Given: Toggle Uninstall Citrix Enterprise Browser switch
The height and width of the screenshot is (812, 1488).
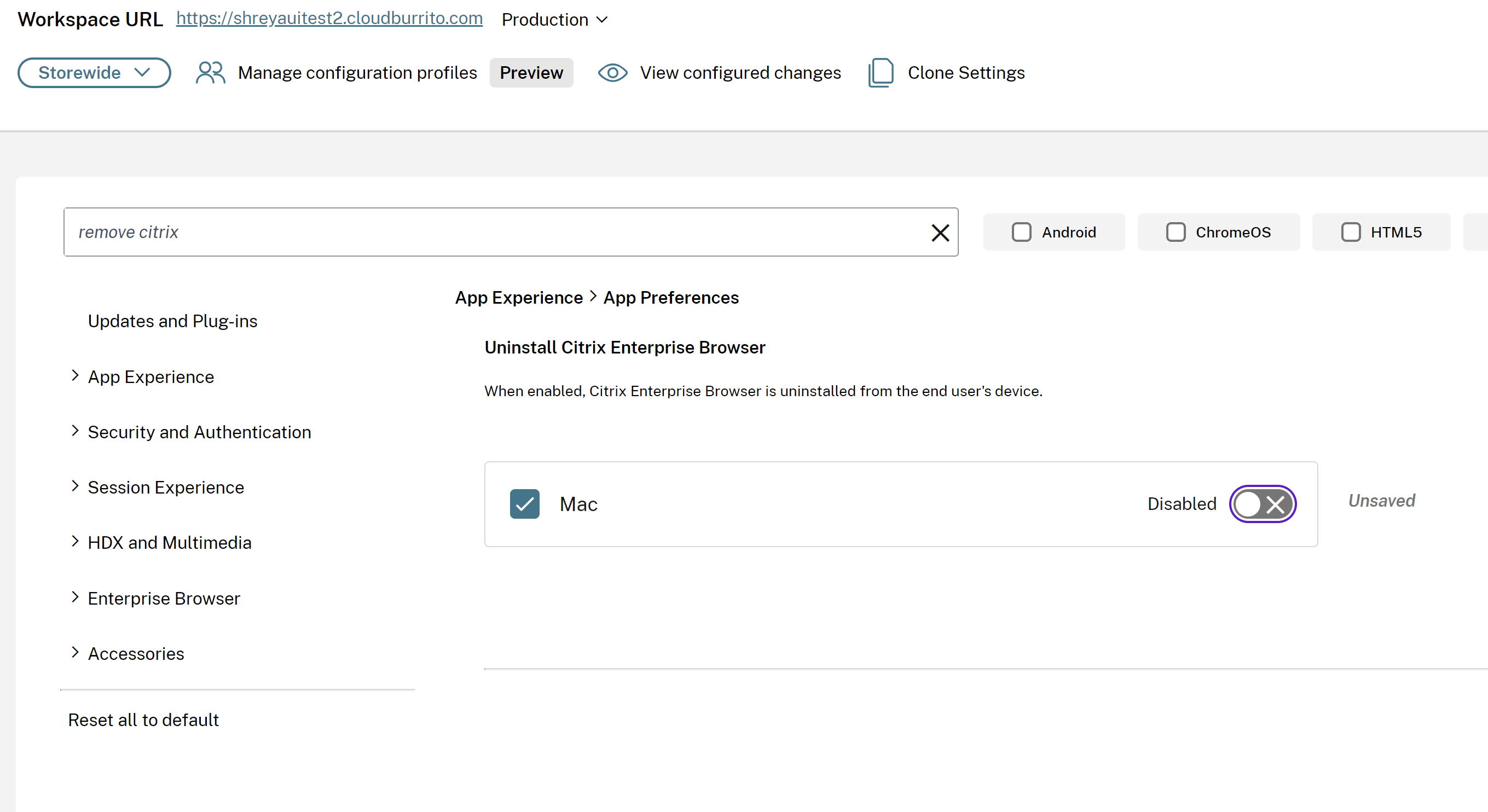Looking at the screenshot, I should pyautogui.click(x=1263, y=504).
